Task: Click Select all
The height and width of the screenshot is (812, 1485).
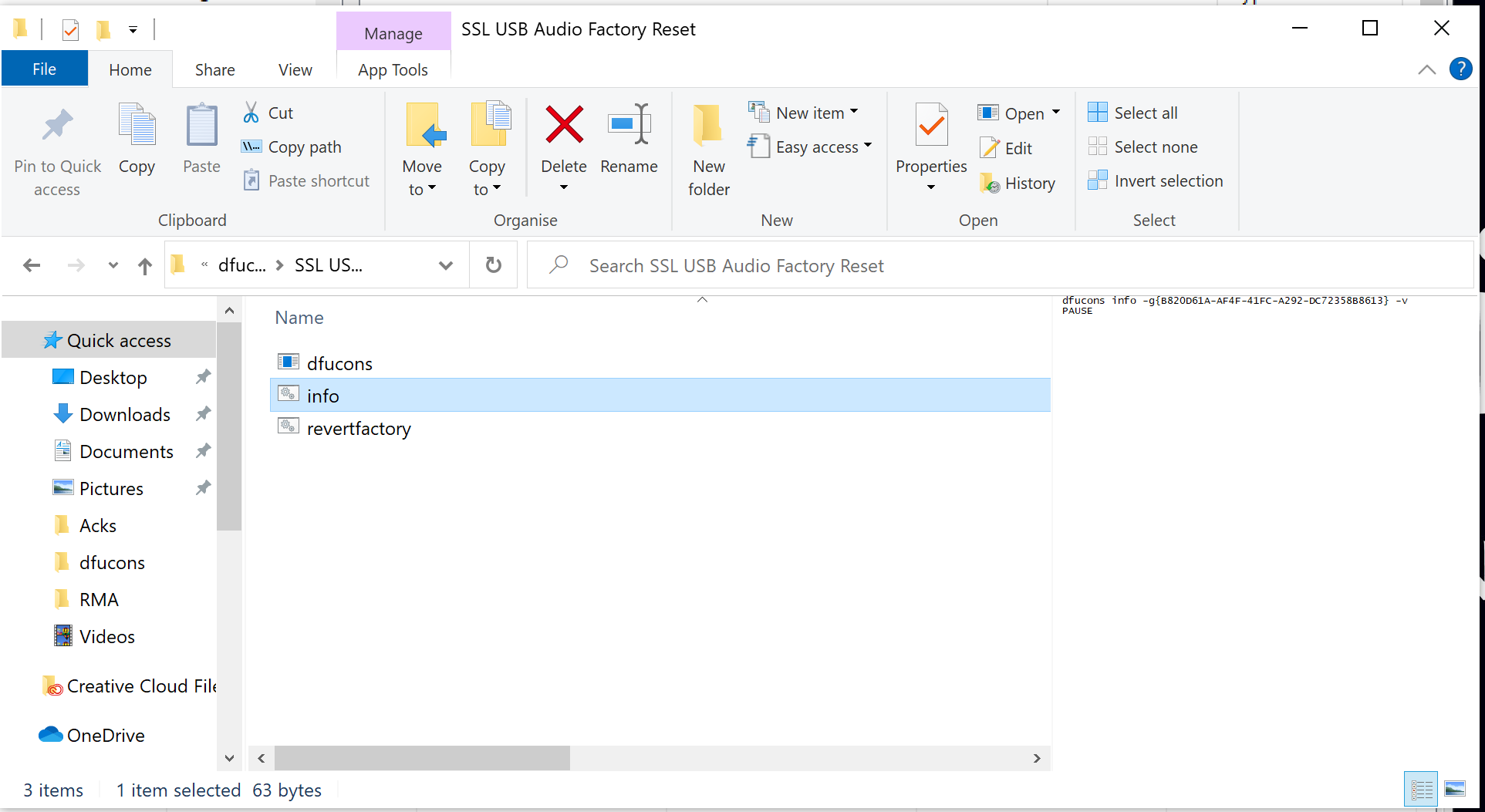Action: click(x=1132, y=113)
